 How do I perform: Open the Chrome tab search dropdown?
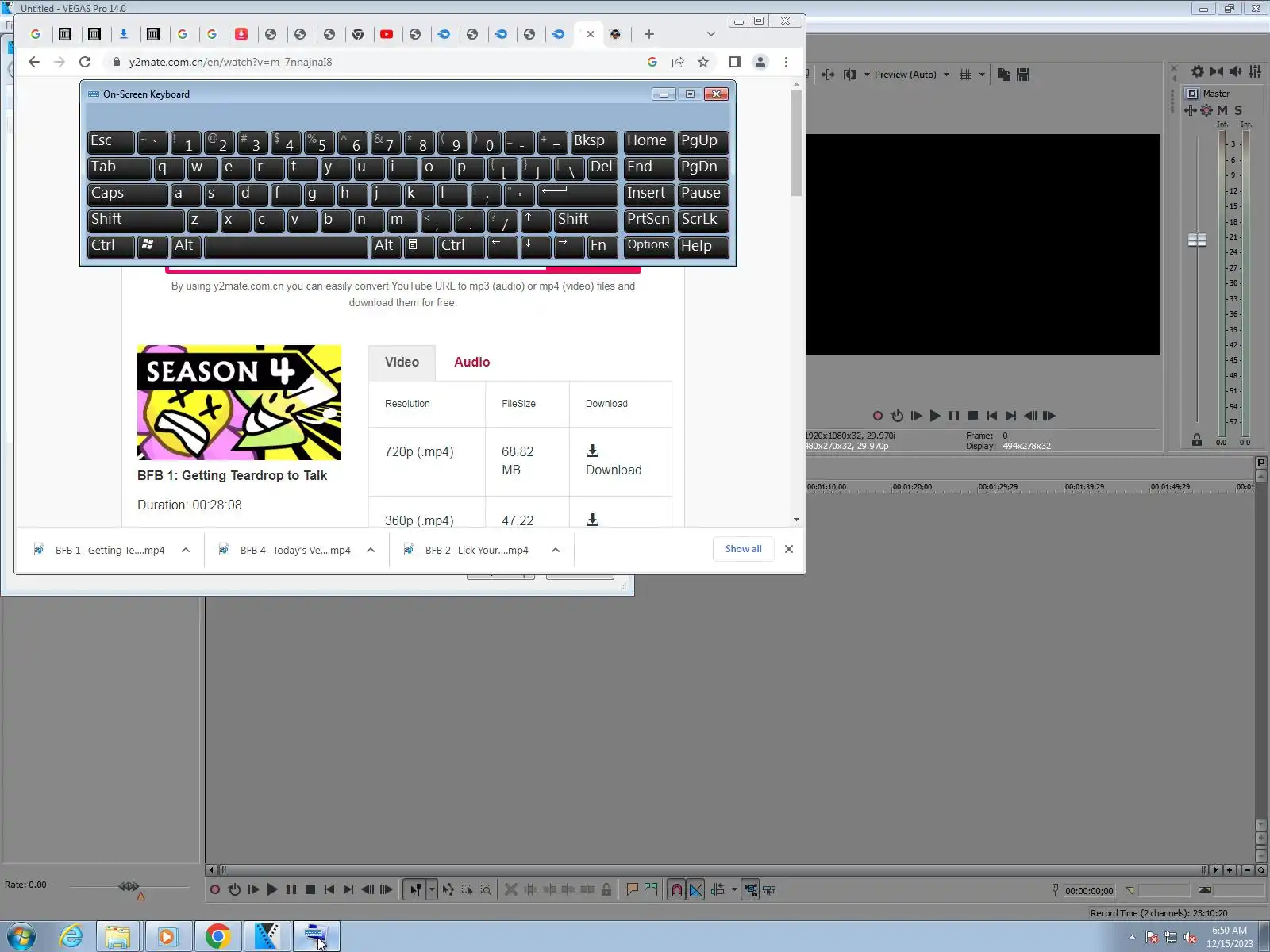pyautogui.click(x=711, y=34)
